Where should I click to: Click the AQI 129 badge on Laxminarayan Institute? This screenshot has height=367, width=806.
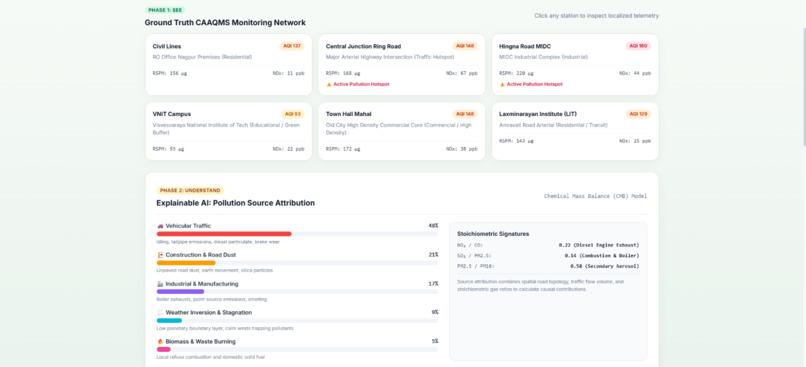(638, 114)
